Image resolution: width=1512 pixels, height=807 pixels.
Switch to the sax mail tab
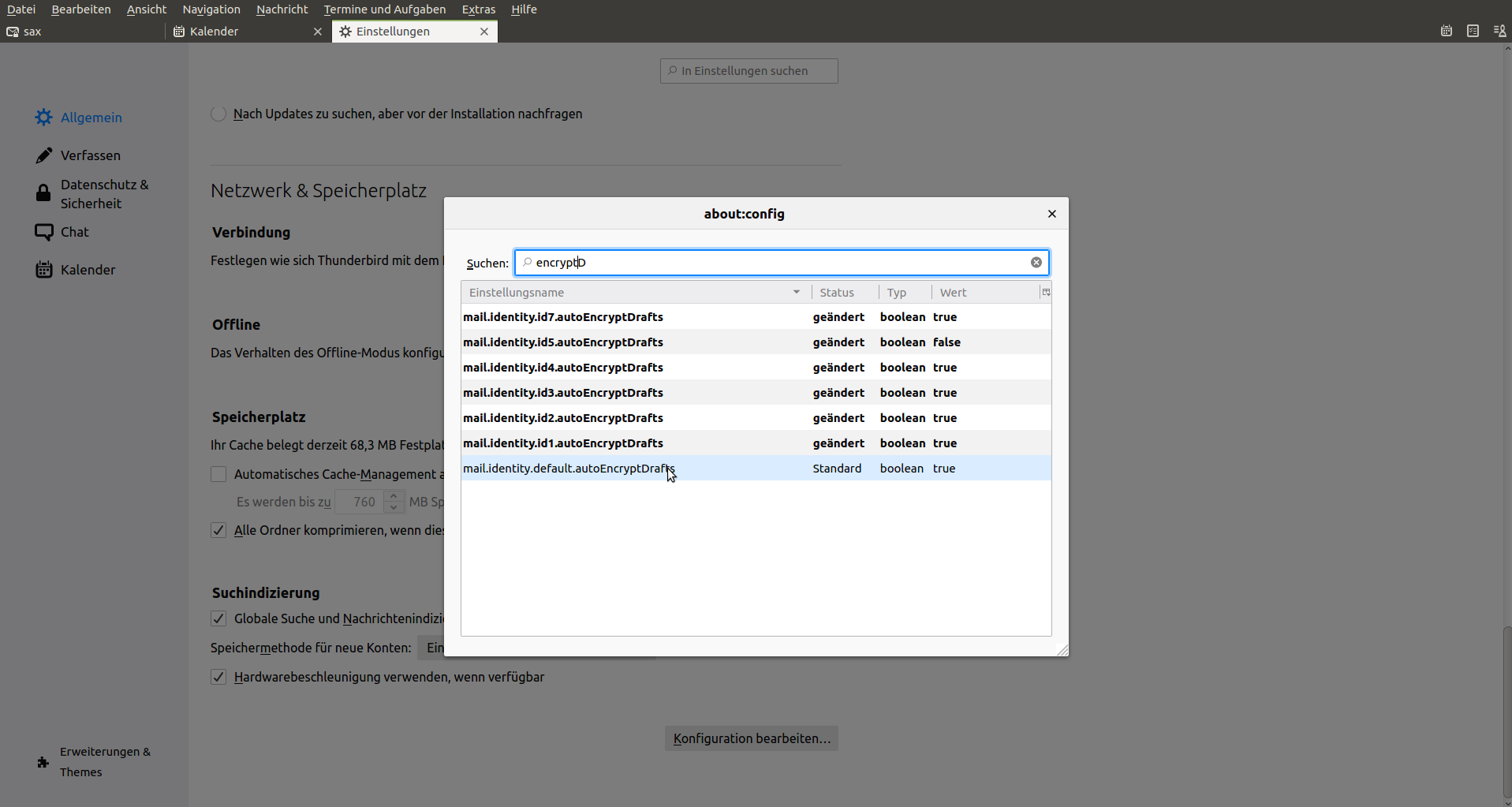click(x=32, y=32)
